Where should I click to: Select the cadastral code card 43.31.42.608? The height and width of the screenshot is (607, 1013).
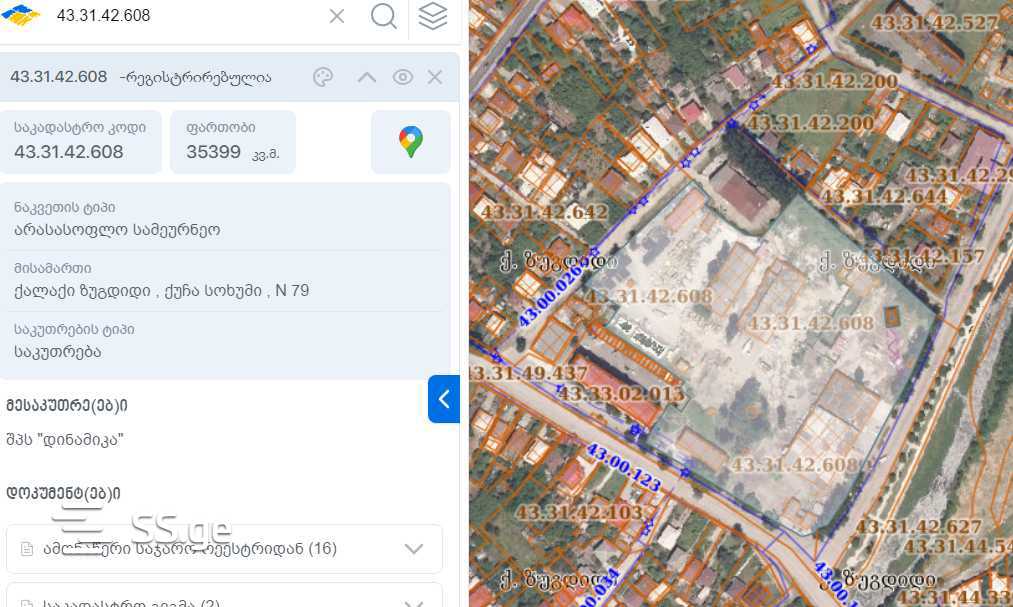pos(81,142)
